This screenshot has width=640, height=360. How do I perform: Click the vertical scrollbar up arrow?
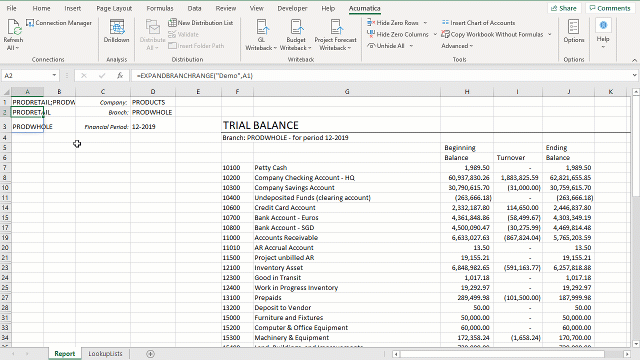pos(636,92)
